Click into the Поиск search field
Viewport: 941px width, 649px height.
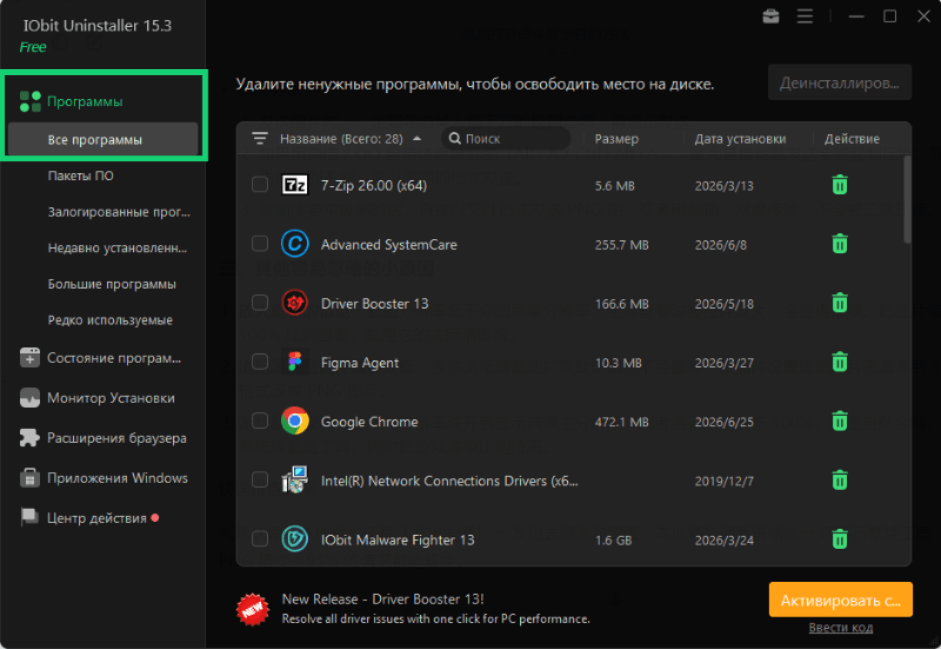tap(506, 139)
